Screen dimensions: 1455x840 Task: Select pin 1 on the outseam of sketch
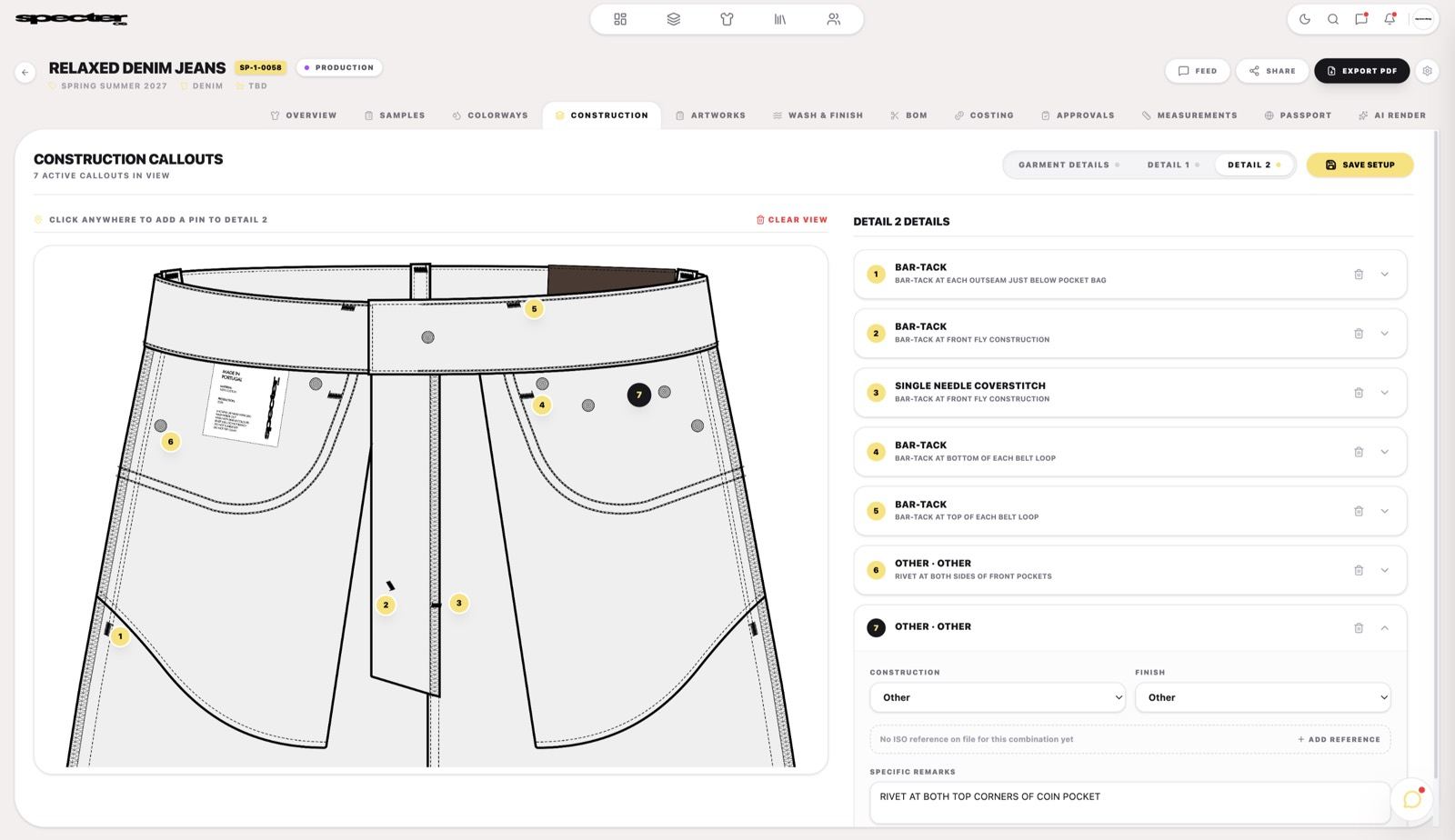(120, 636)
